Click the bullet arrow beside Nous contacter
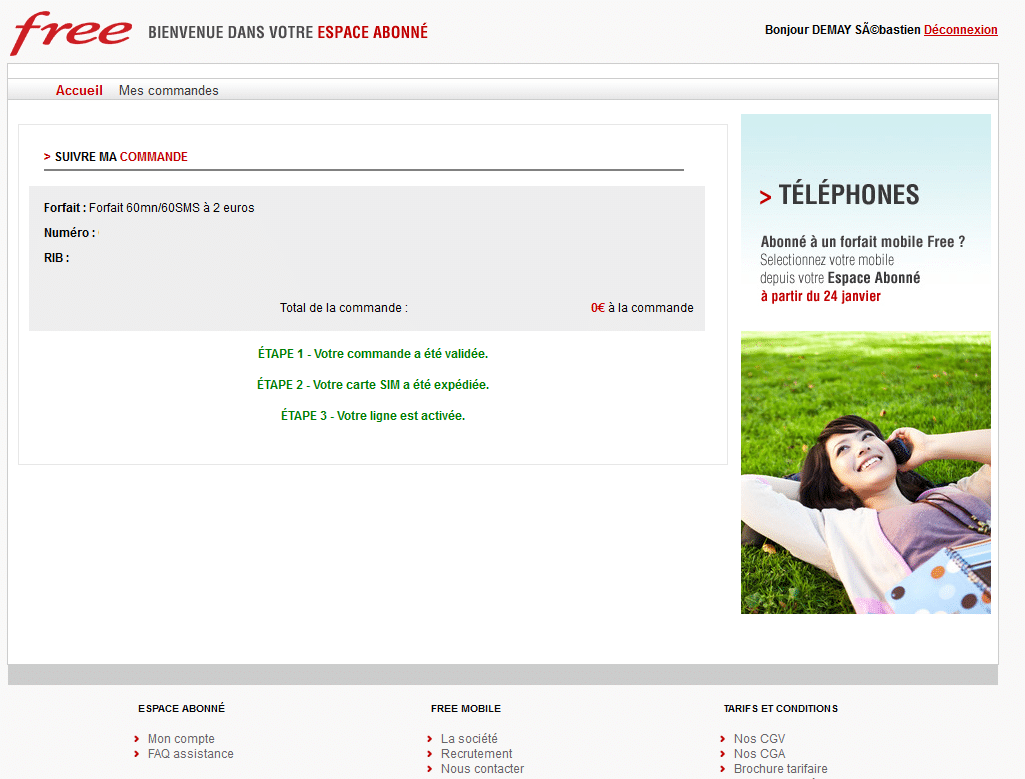Viewport: 1025px width, 779px height. (x=429, y=769)
